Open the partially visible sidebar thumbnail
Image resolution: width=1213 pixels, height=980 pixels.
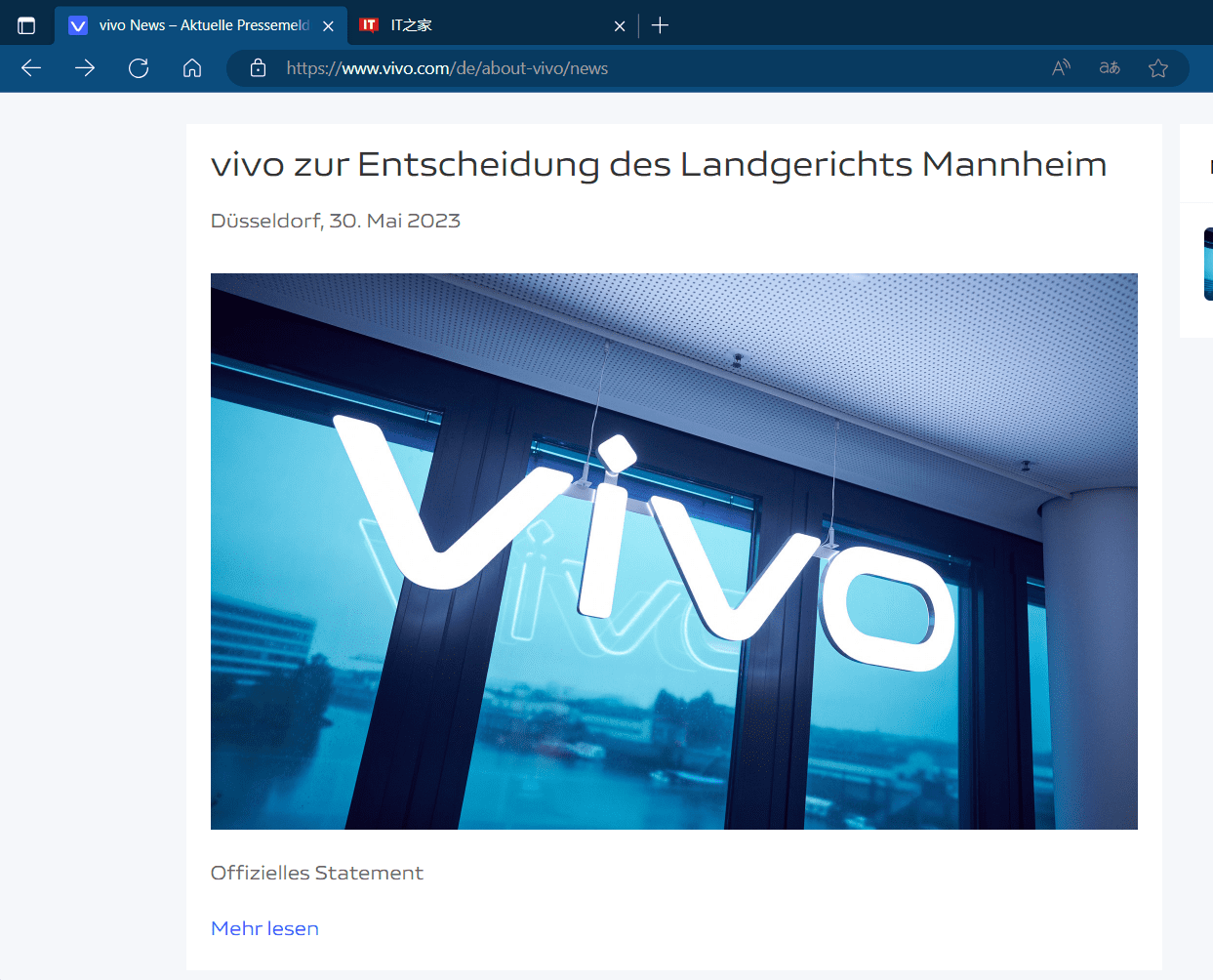1208,264
